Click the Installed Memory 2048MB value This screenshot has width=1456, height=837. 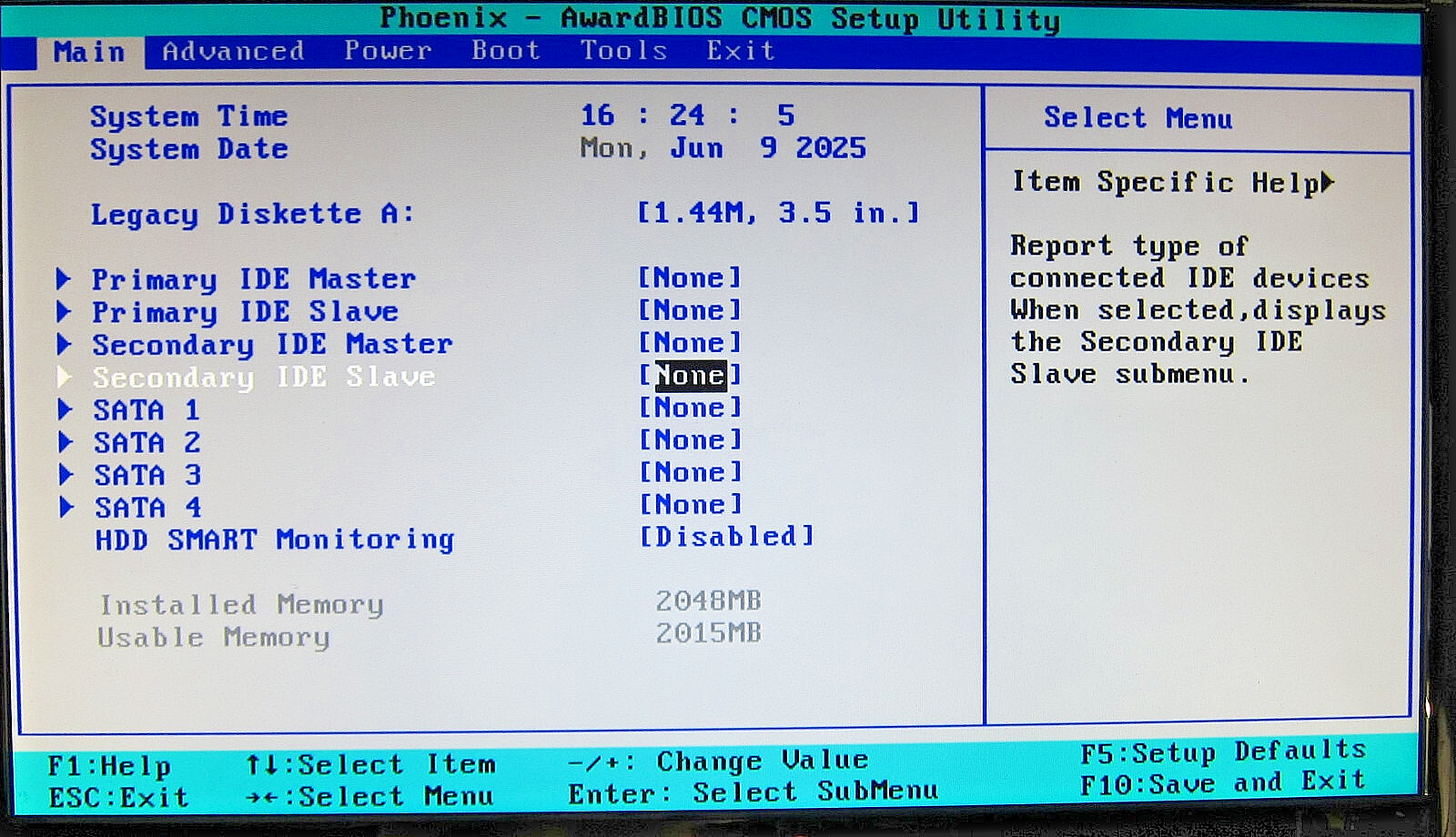point(708,600)
